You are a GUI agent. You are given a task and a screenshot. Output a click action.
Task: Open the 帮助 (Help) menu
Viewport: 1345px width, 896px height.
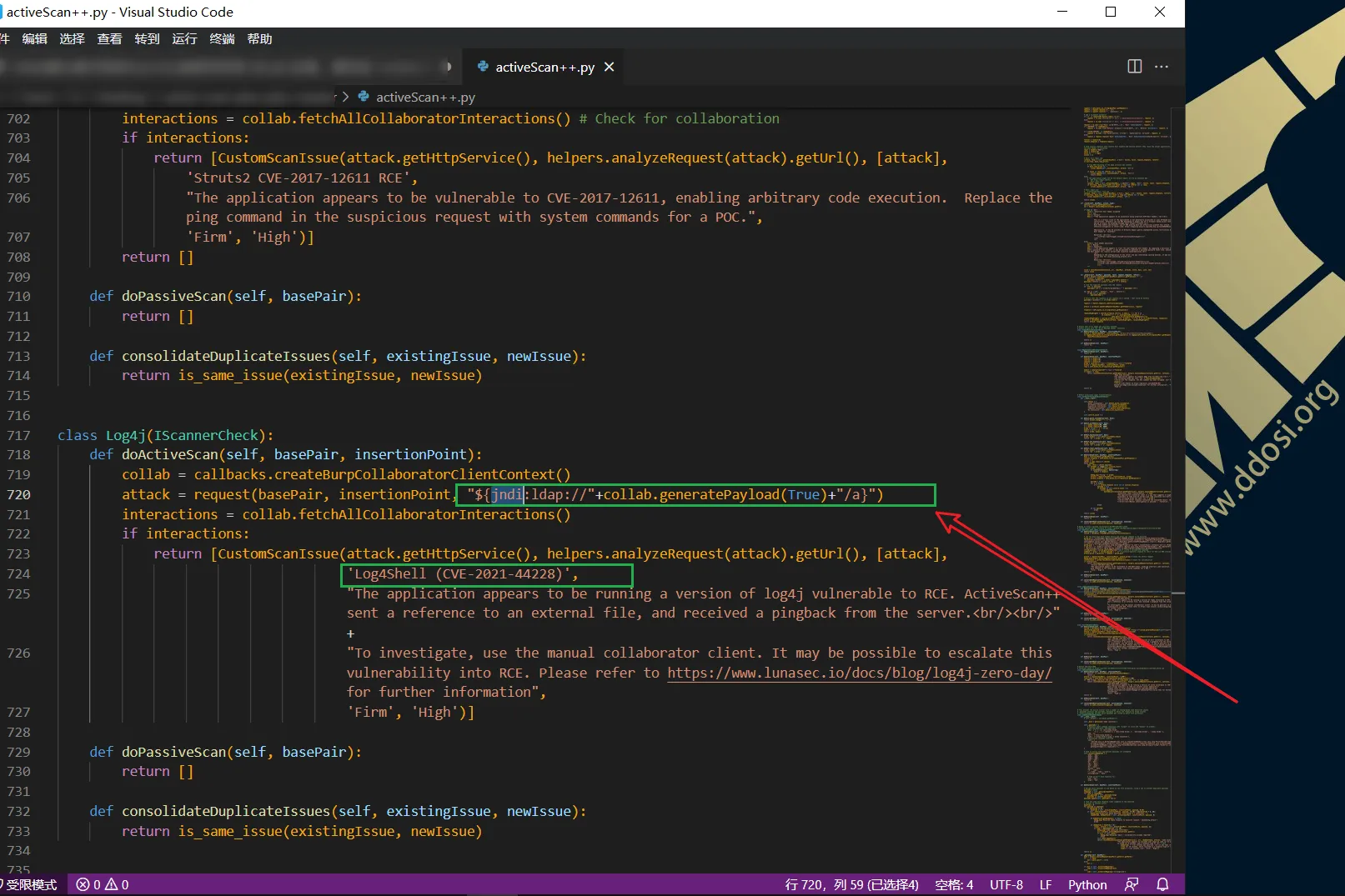259,39
